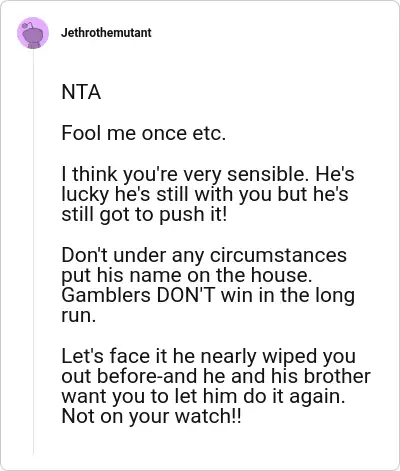Click the 'still got to push it!' line

pyautogui.click(x=144, y=214)
